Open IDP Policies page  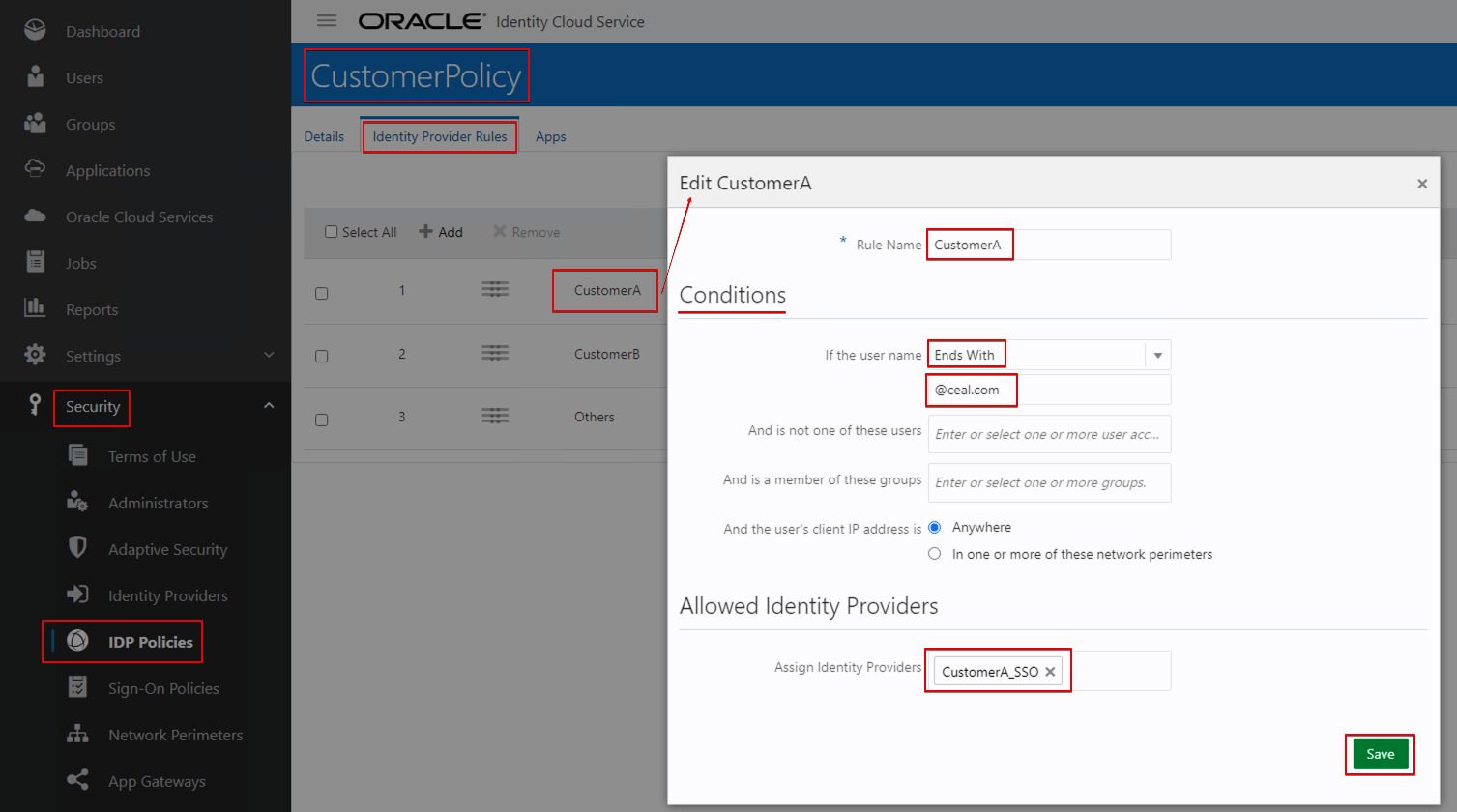click(151, 642)
